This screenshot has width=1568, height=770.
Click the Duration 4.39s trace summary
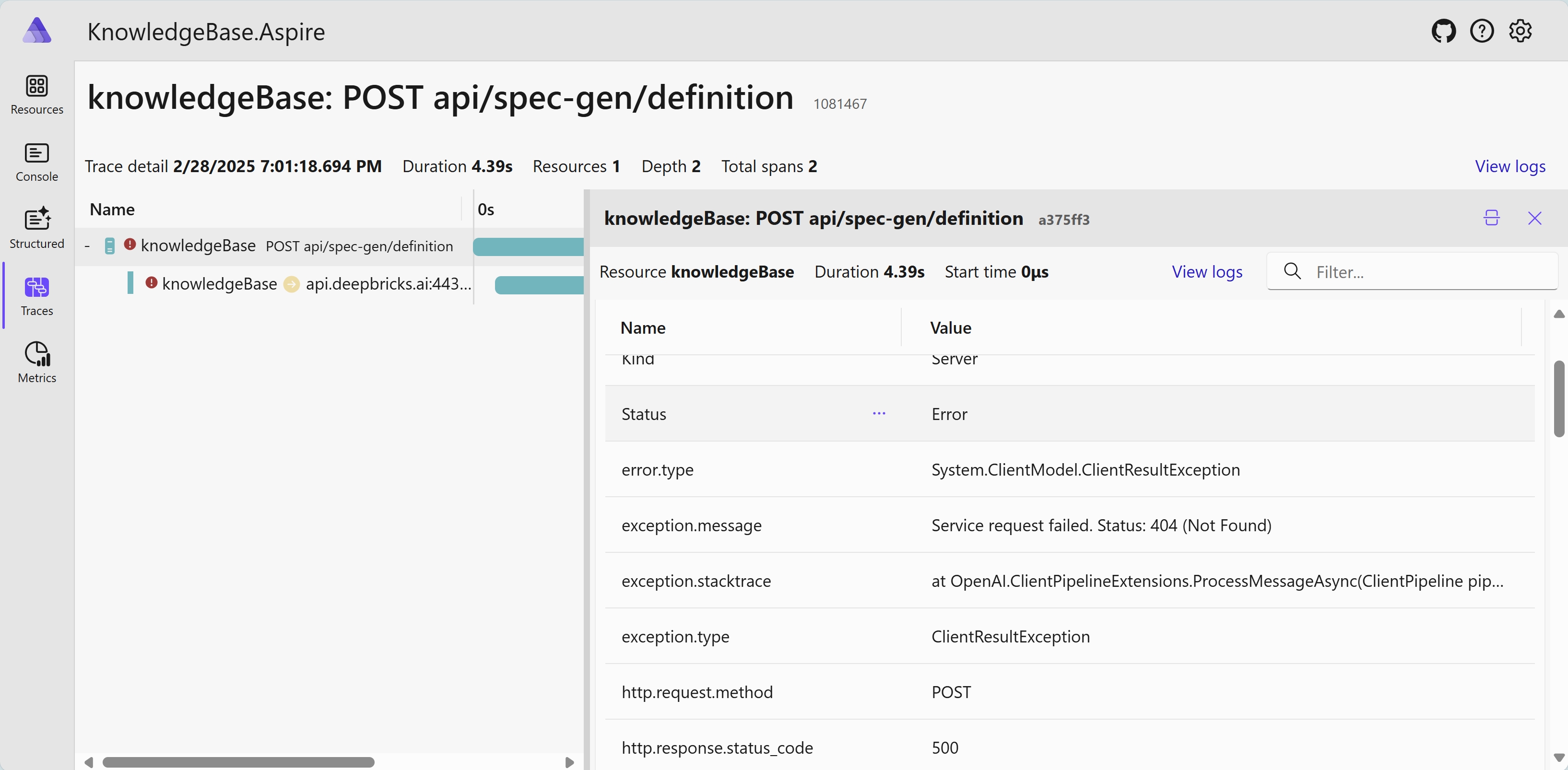tap(457, 166)
